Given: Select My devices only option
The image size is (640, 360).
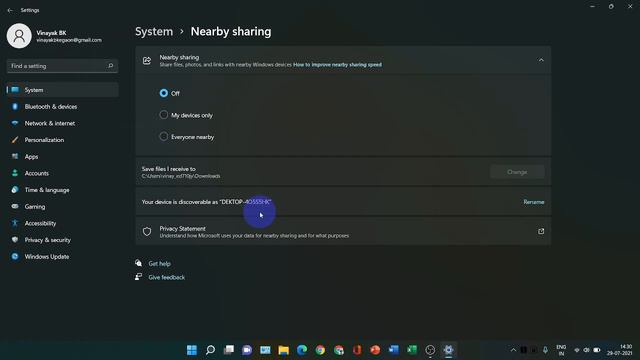Looking at the screenshot, I should (x=164, y=115).
